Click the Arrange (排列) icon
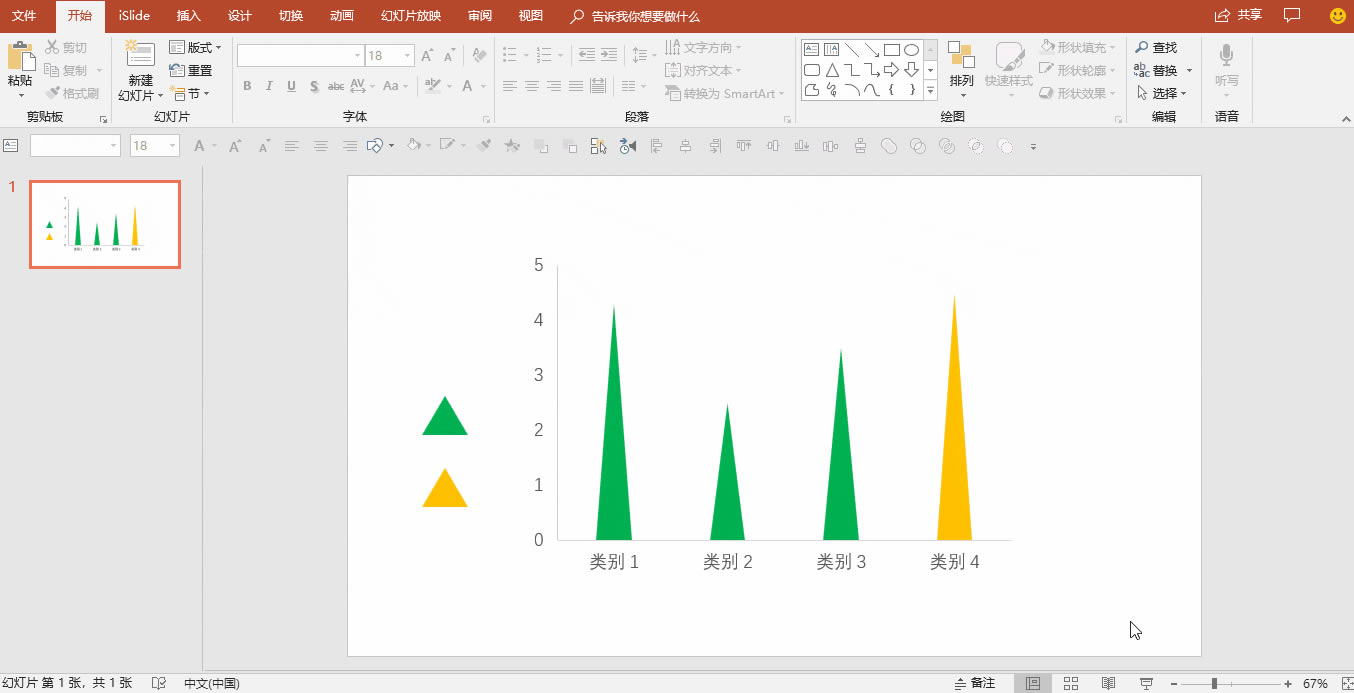This screenshot has width=1354, height=693. click(961, 57)
